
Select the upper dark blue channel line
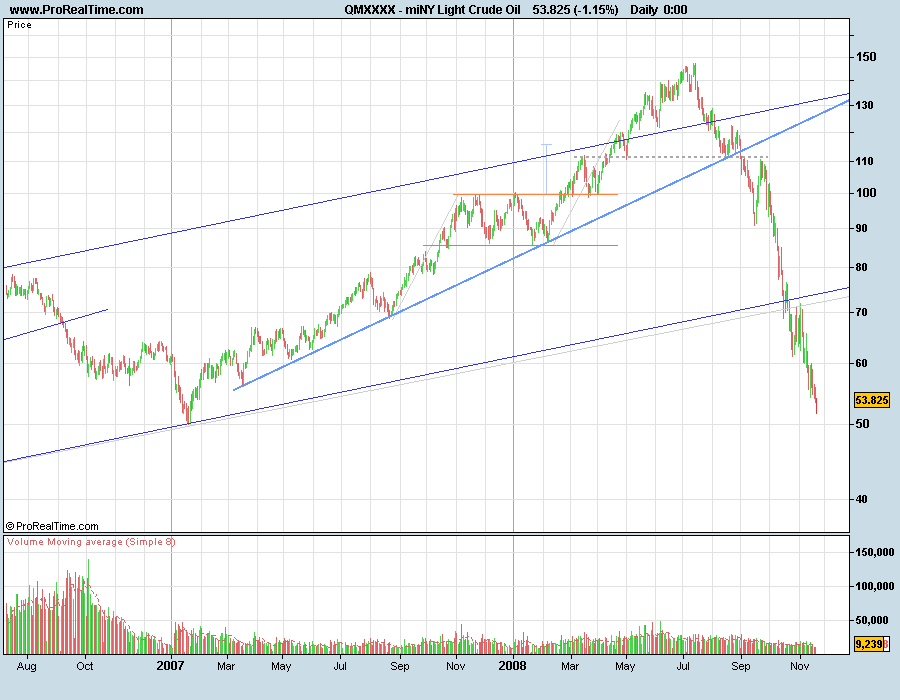[426, 180]
